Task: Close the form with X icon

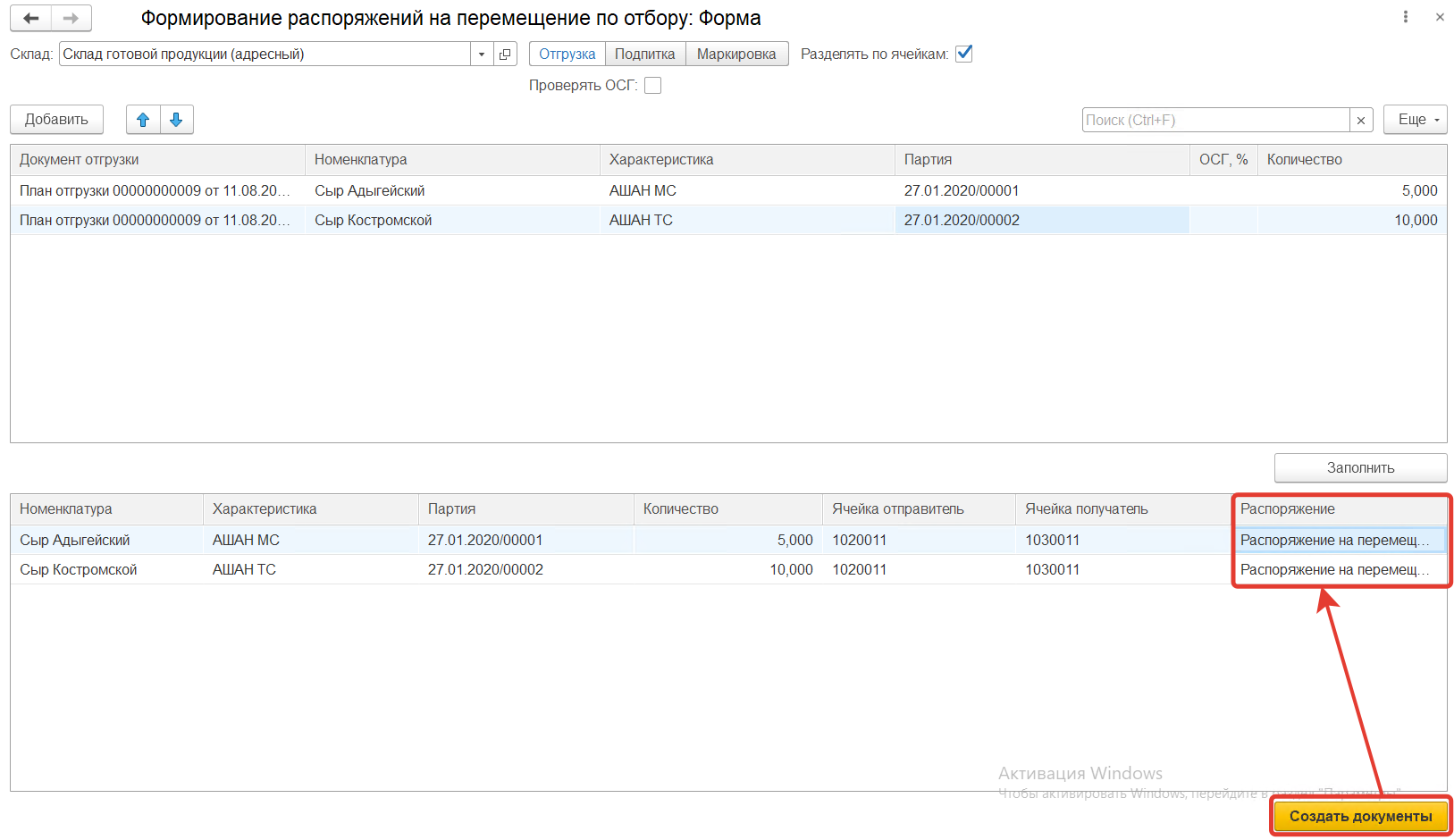Action: tap(1440, 17)
